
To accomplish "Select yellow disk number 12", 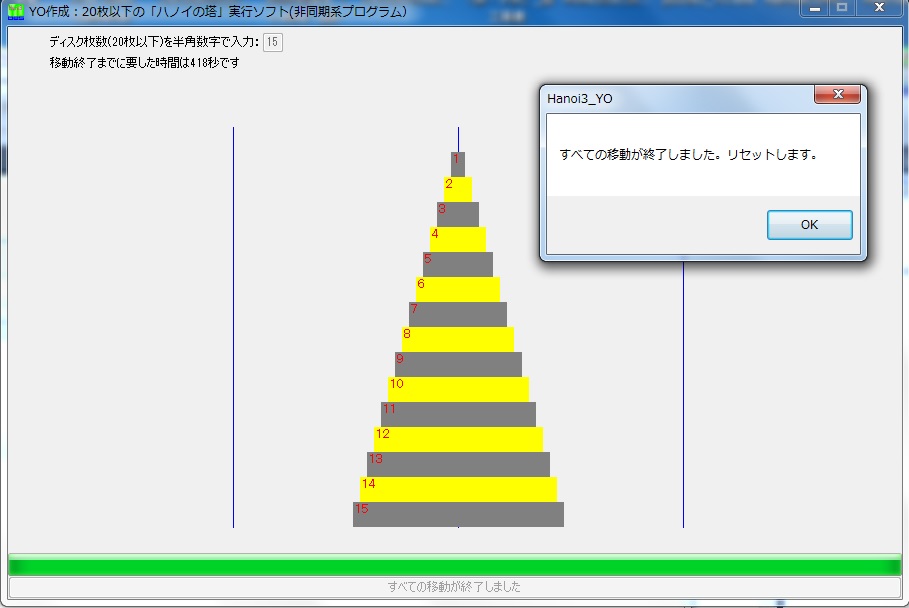I will [x=458, y=439].
